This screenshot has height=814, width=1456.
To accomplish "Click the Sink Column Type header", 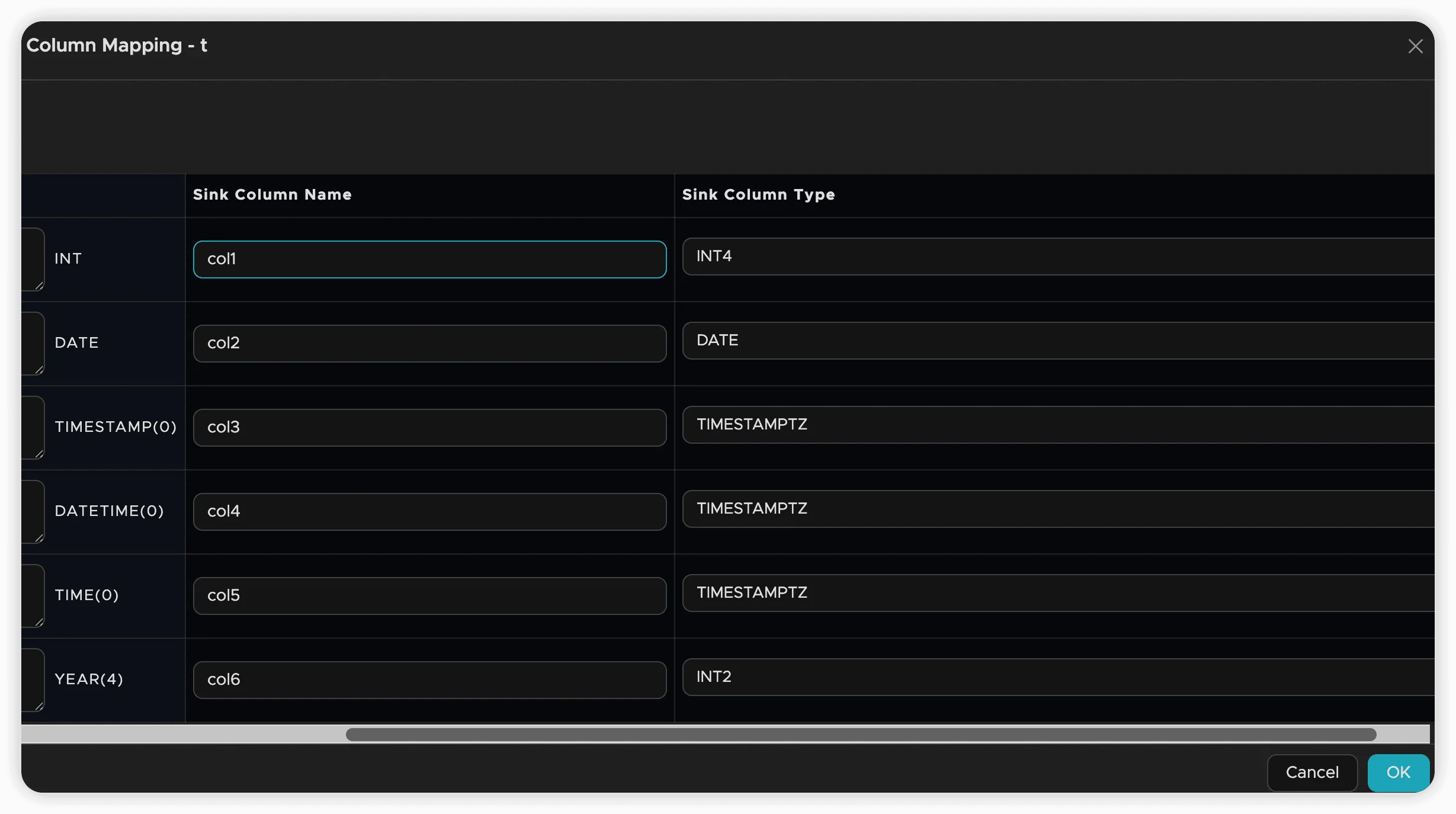I will (758, 195).
